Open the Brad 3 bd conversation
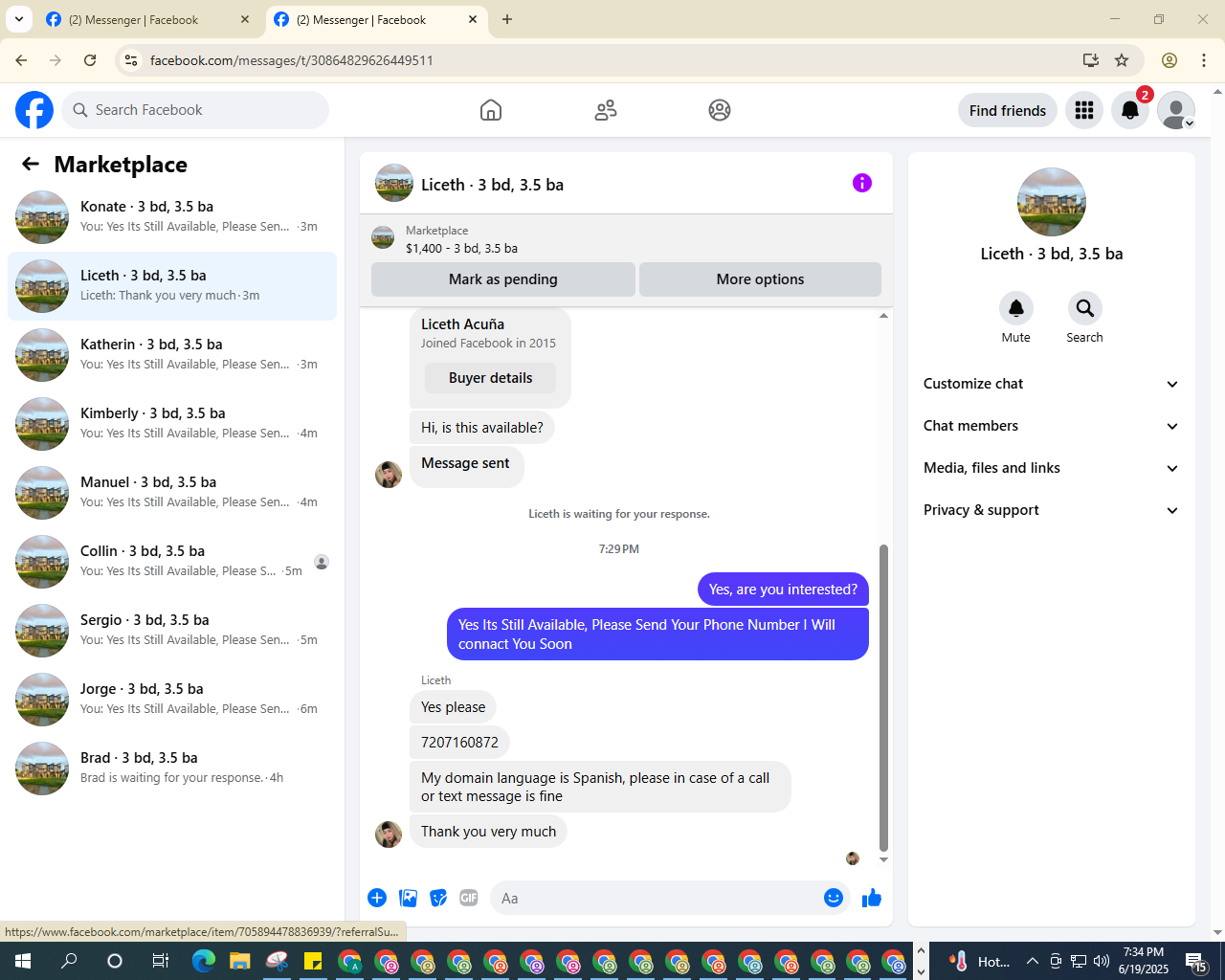Screen dimensions: 1225x980 point(172,768)
